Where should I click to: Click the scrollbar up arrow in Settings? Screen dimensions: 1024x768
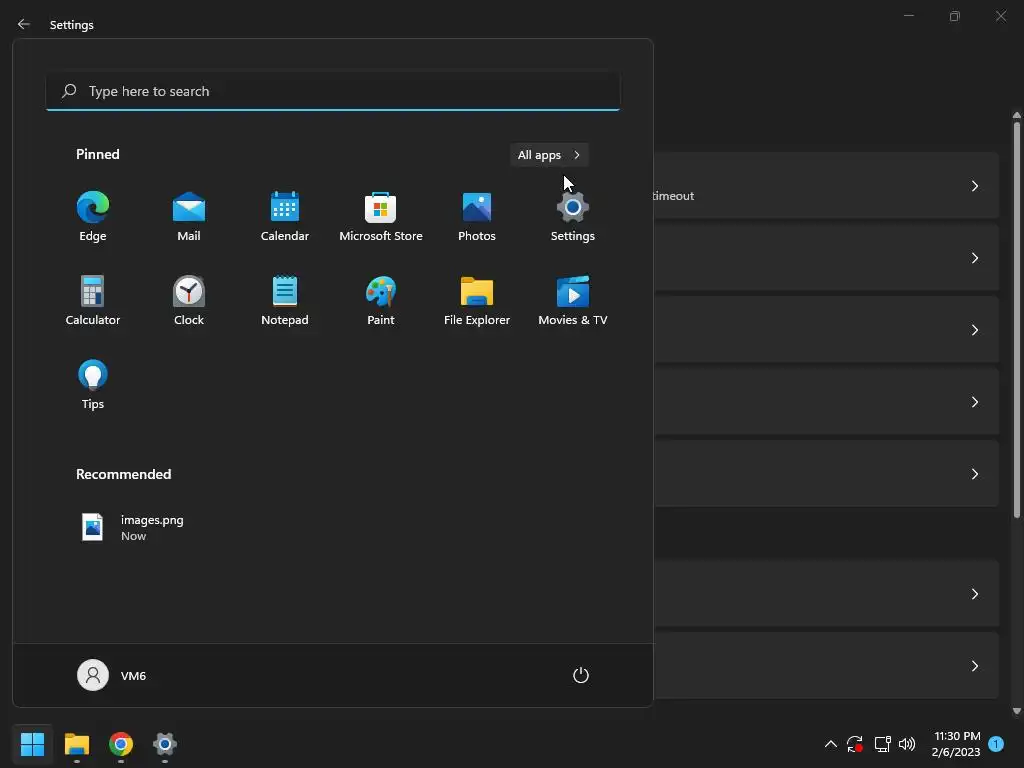coord(1016,116)
